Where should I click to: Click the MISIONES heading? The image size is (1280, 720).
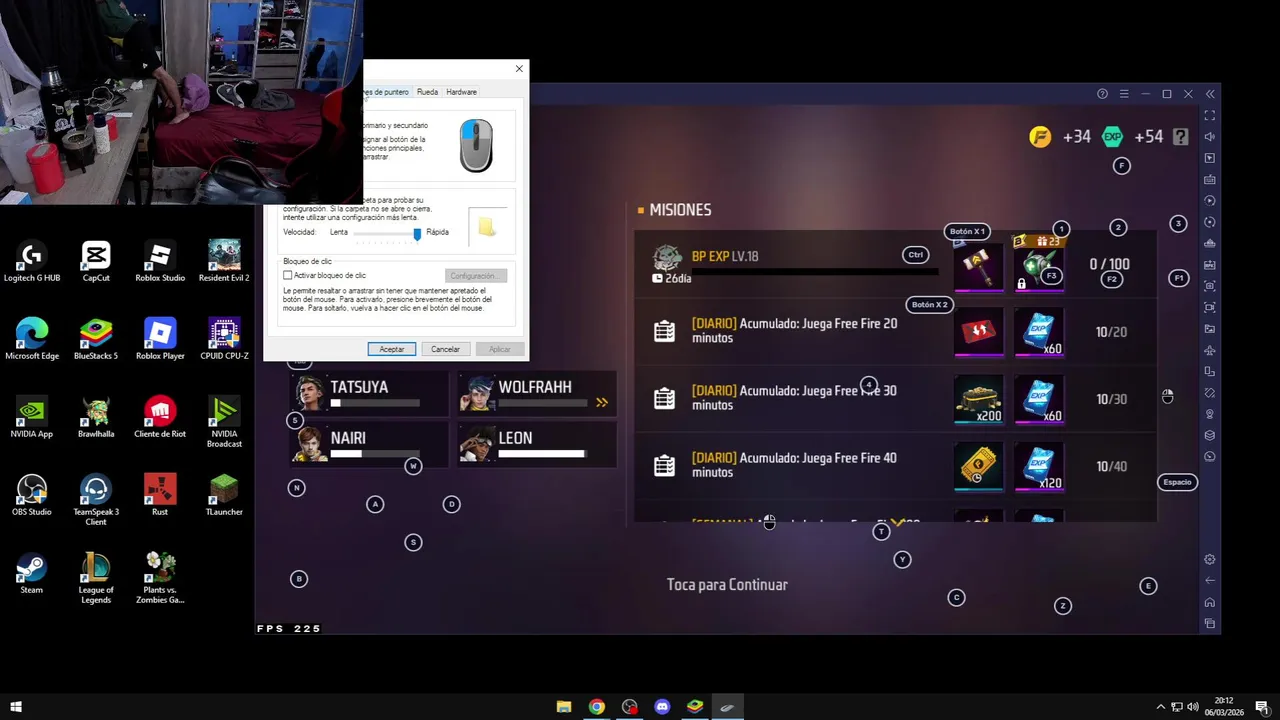pyautogui.click(x=680, y=210)
